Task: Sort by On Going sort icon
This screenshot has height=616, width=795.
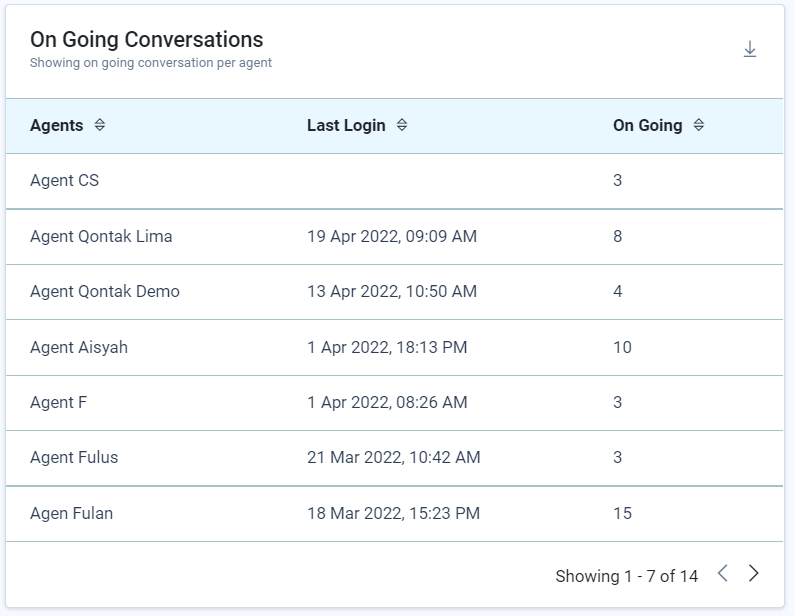Action: click(699, 126)
